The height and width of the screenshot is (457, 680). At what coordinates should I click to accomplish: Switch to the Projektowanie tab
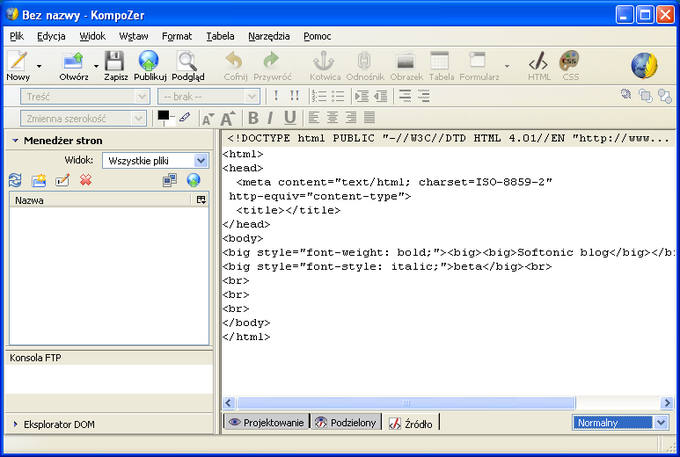click(x=266, y=422)
